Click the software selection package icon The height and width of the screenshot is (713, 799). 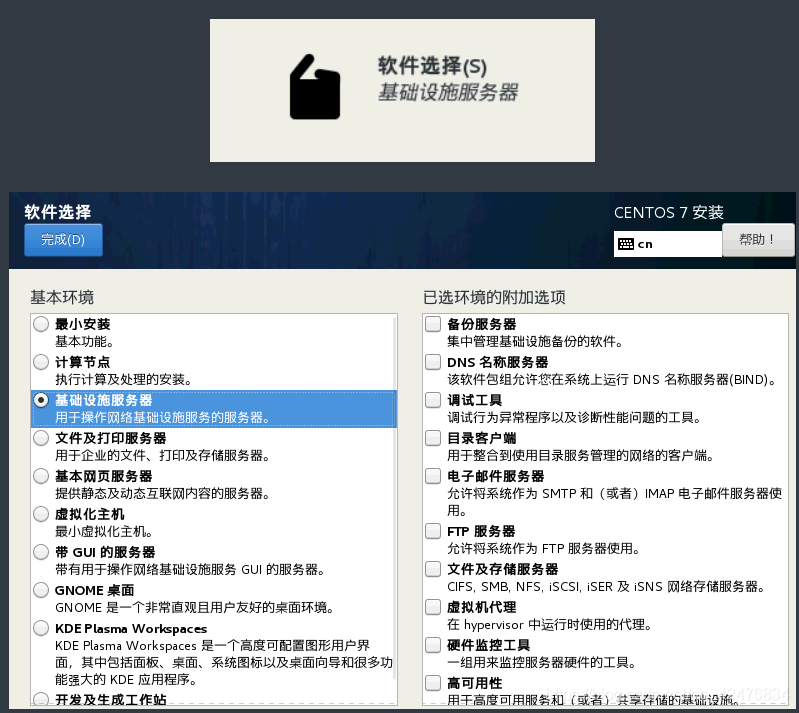coord(314,87)
